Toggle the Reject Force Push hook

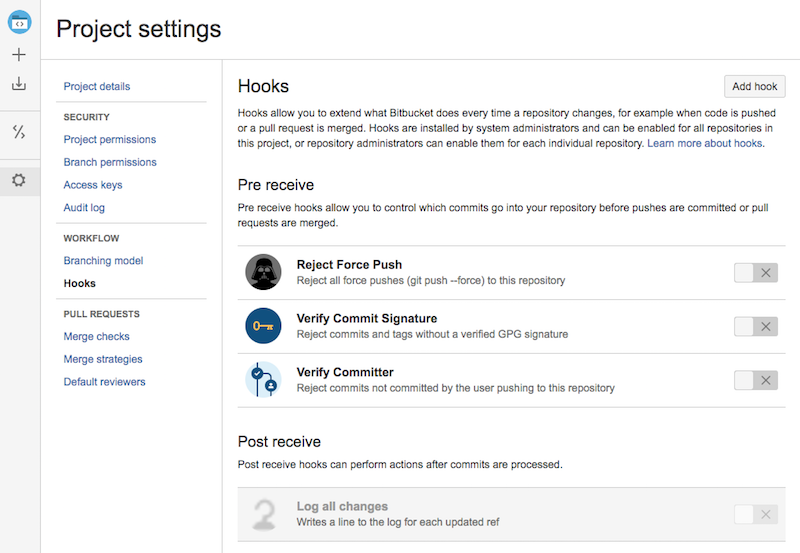point(756,273)
